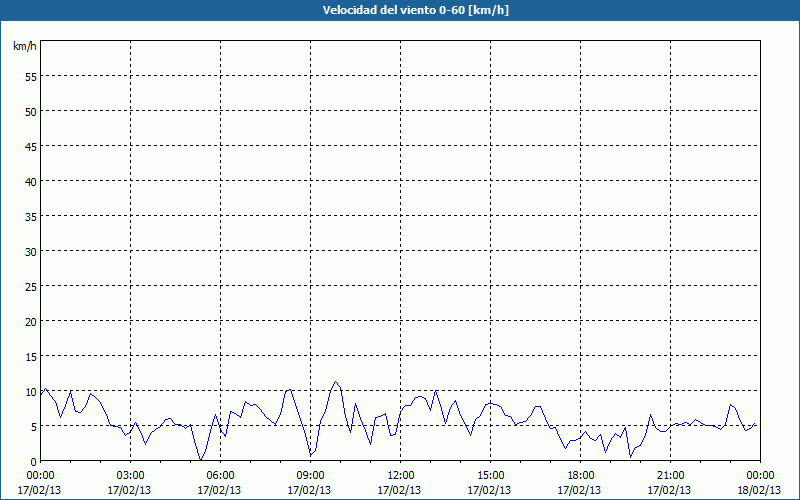Click the 50 y-axis label
The width and height of the screenshot is (800, 500).
pos(31,112)
